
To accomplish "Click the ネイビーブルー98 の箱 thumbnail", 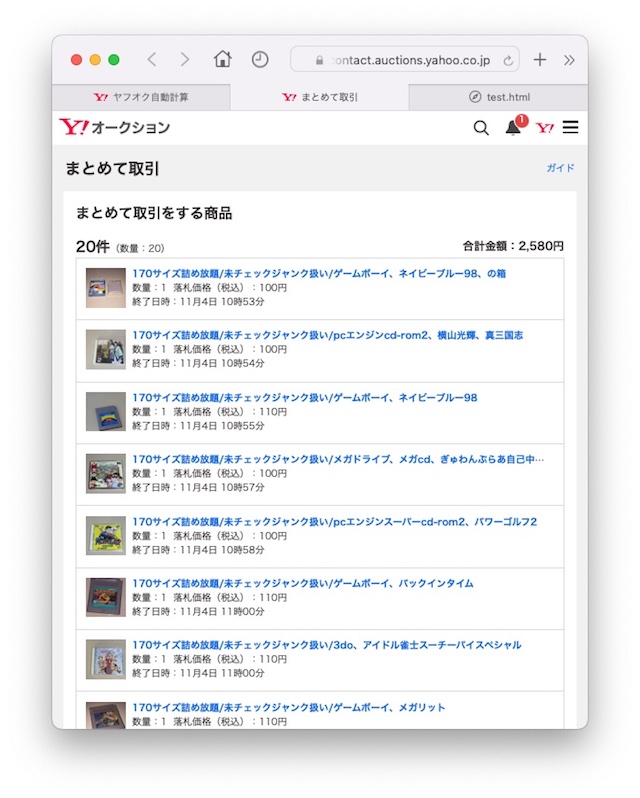I will point(106,288).
